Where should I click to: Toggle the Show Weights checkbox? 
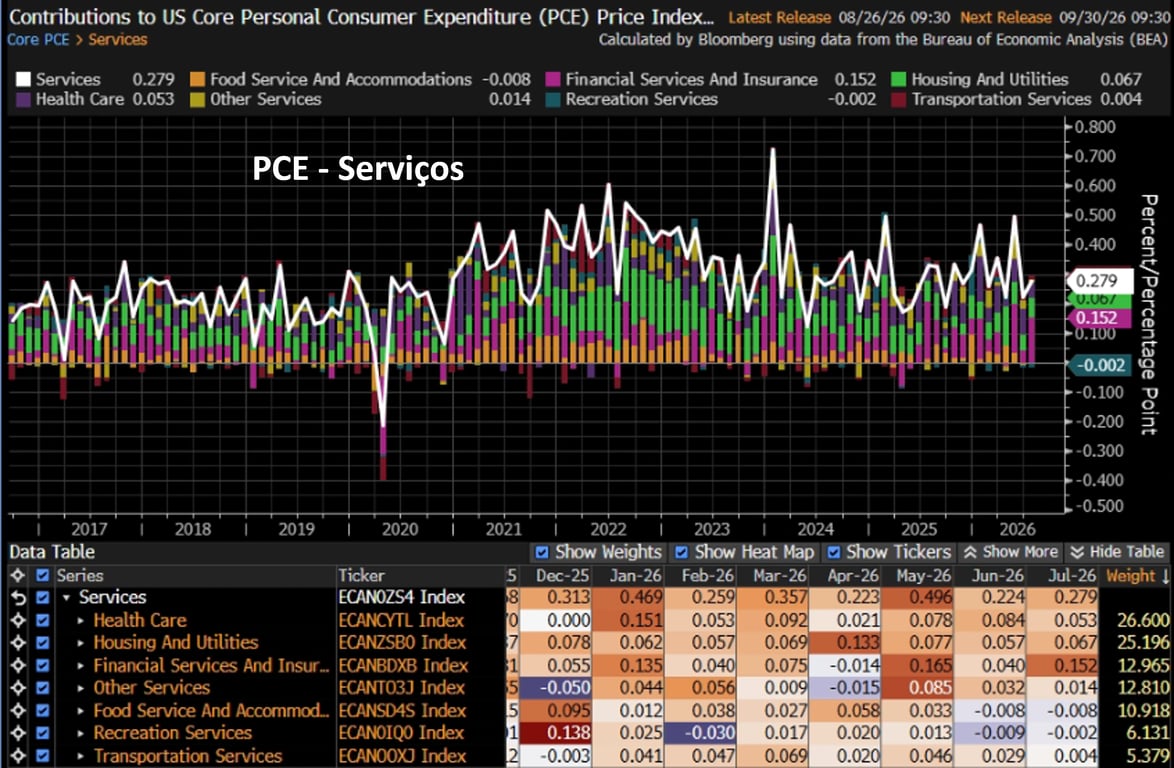coord(542,552)
